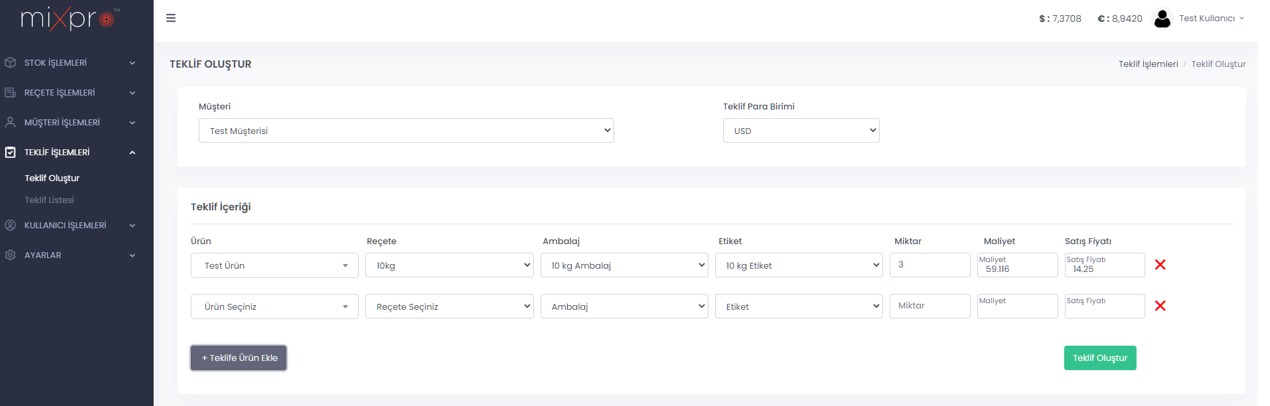Select Teklif Oluştur sidebar item
The width and height of the screenshot is (1270, 406).
pos(52,178)
